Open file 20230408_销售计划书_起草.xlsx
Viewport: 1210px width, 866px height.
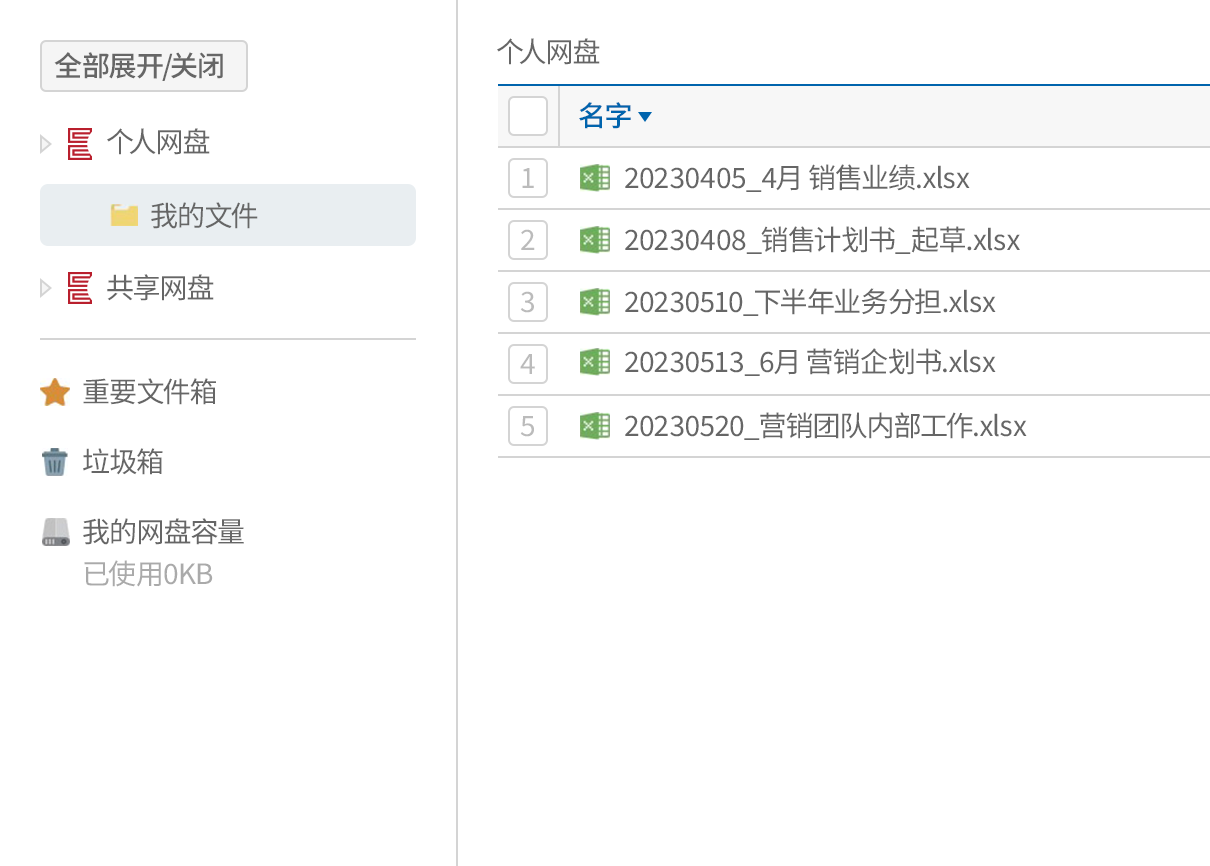821,240
